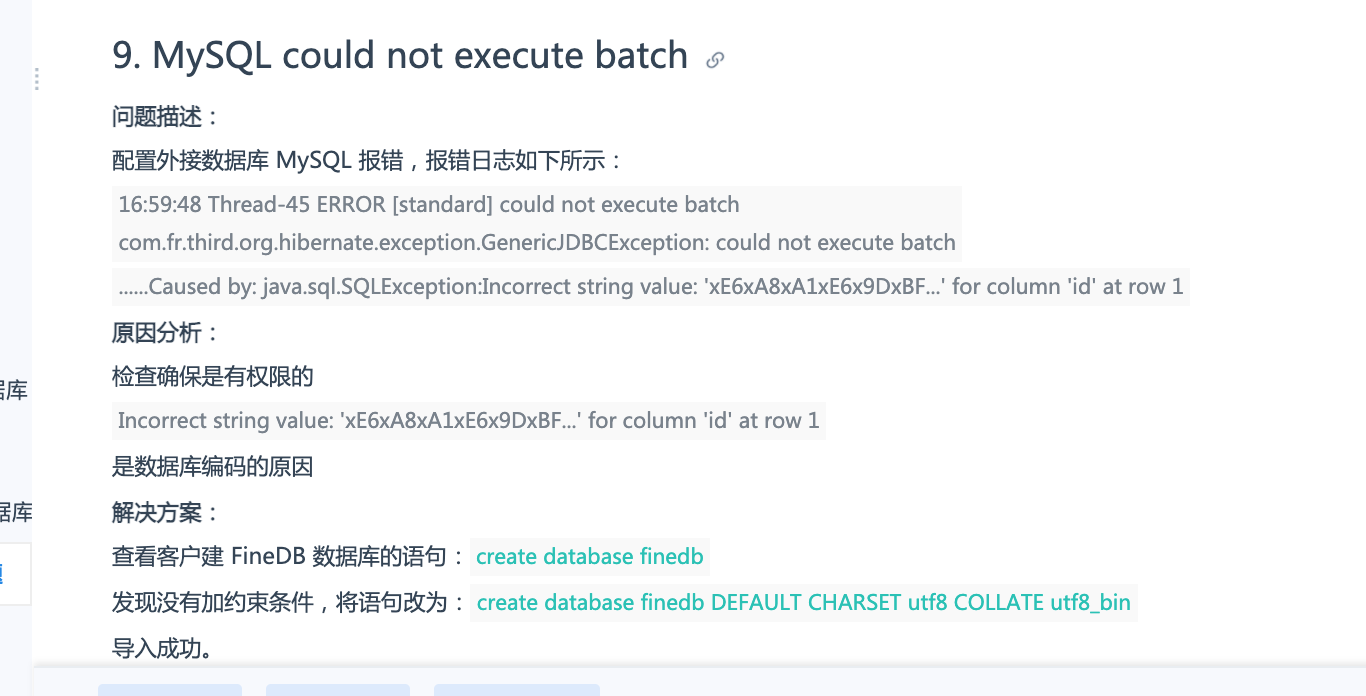Click the third light-blue button at page bottom
Screen dimensions: 1366x696
pyautogui.click(x=517, y=690)
